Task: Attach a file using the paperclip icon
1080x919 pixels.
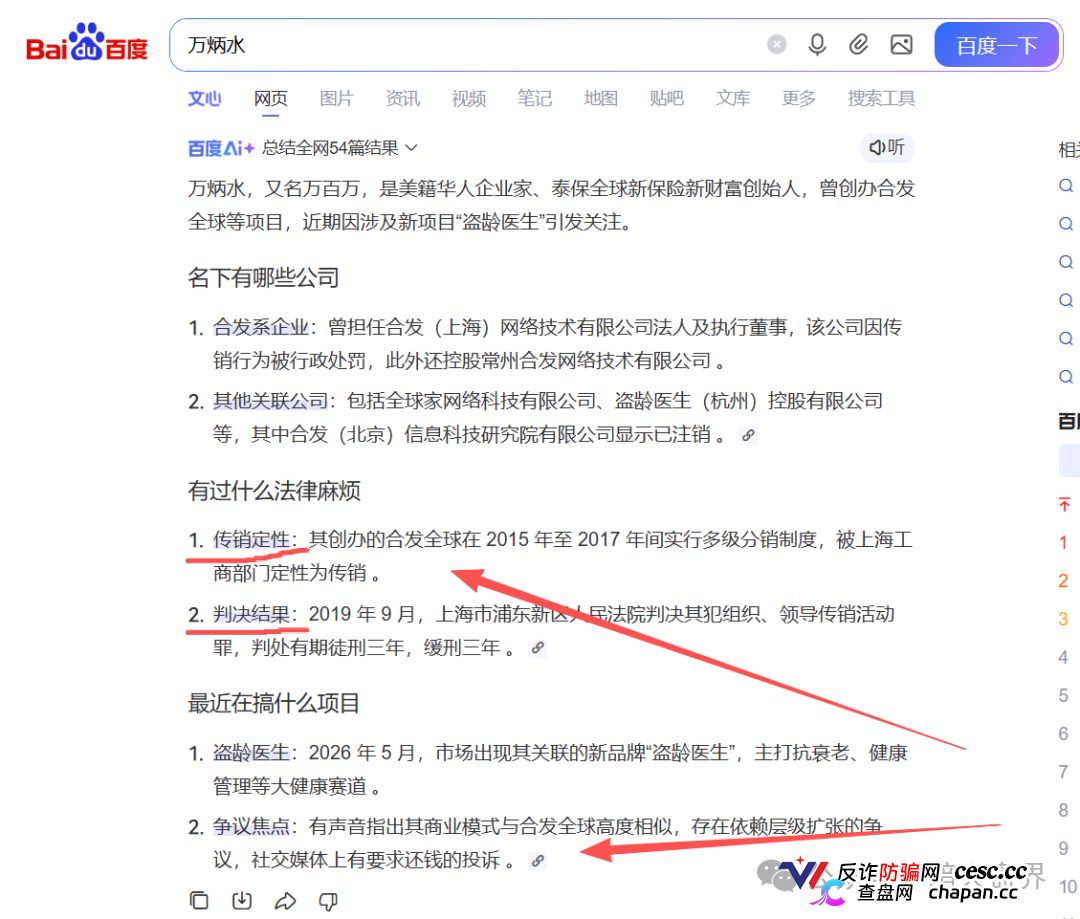Action: click(858, 45)
